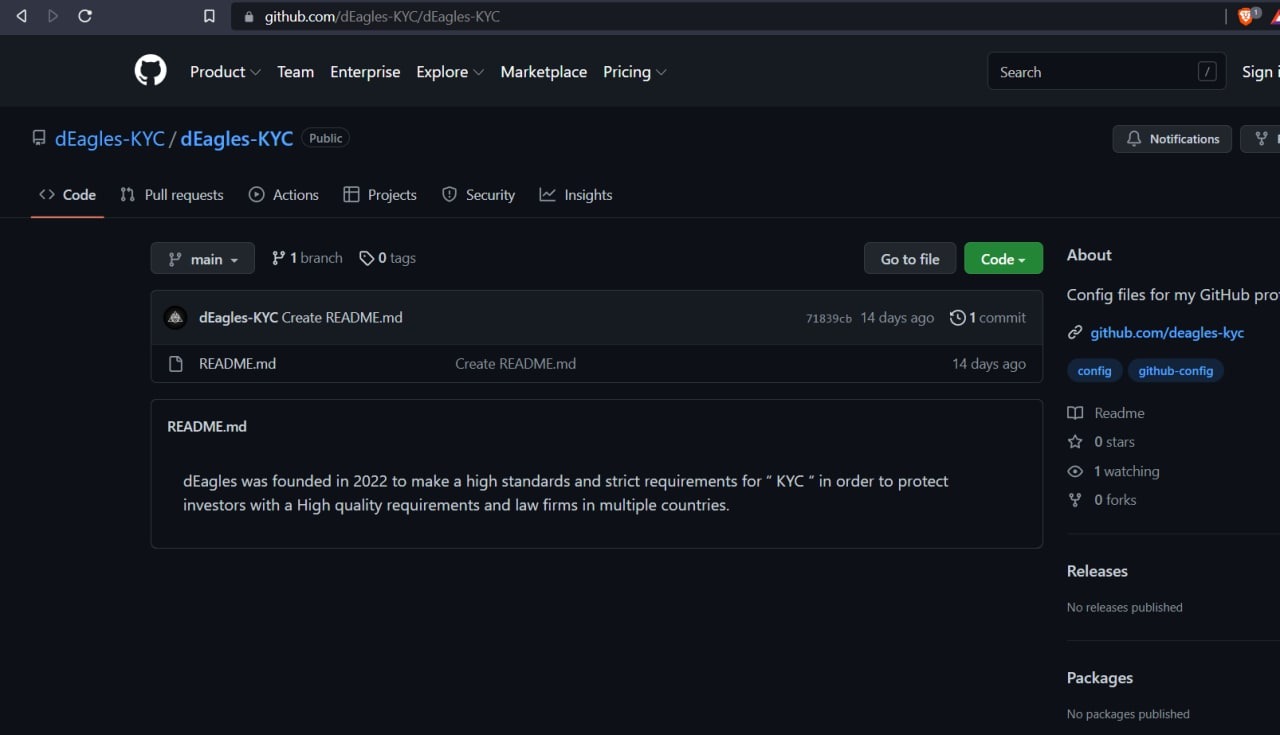Viewport: 1280px width, 735px height.
Task: Click the browser address bar URL
Action: tap(382, 17)
